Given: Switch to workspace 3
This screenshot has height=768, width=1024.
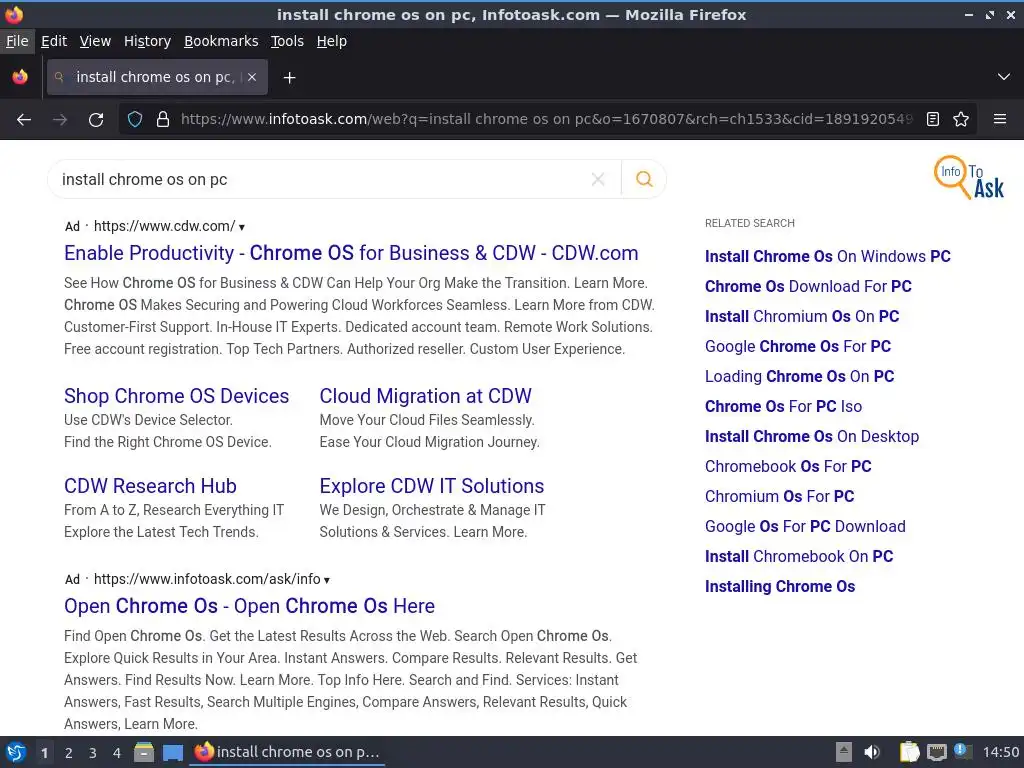Looking at the screenshot, I should [x=93, y=753].
